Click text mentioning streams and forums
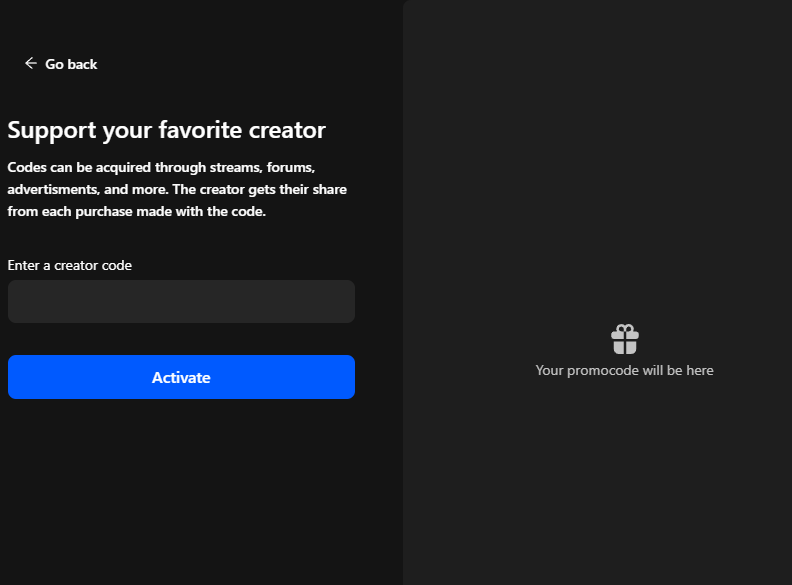The height and width of the screenshot is (585, 792). pyautogui.click(x=162, y=167)
